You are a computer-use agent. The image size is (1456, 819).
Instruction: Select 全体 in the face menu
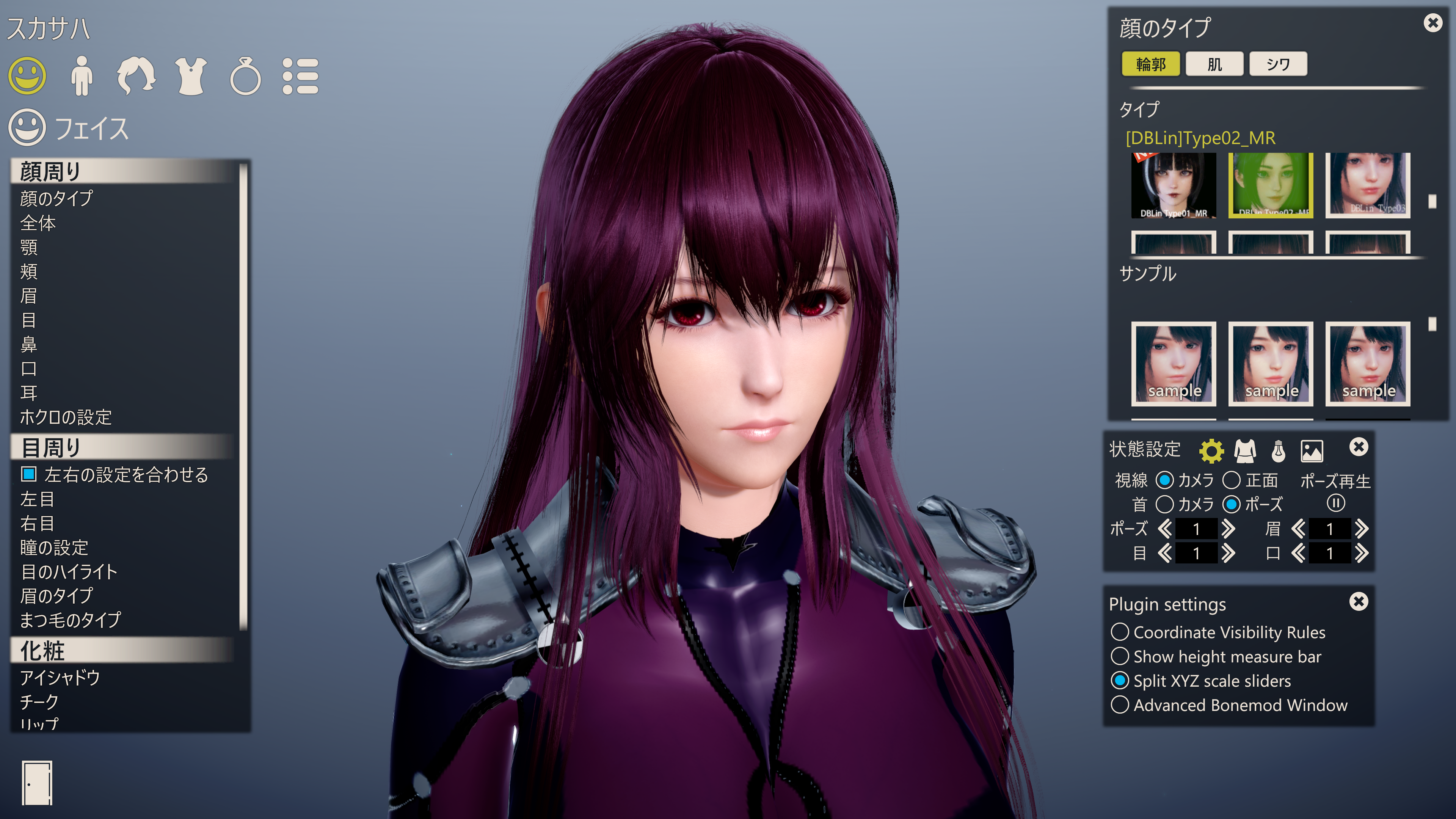point(38,223)
